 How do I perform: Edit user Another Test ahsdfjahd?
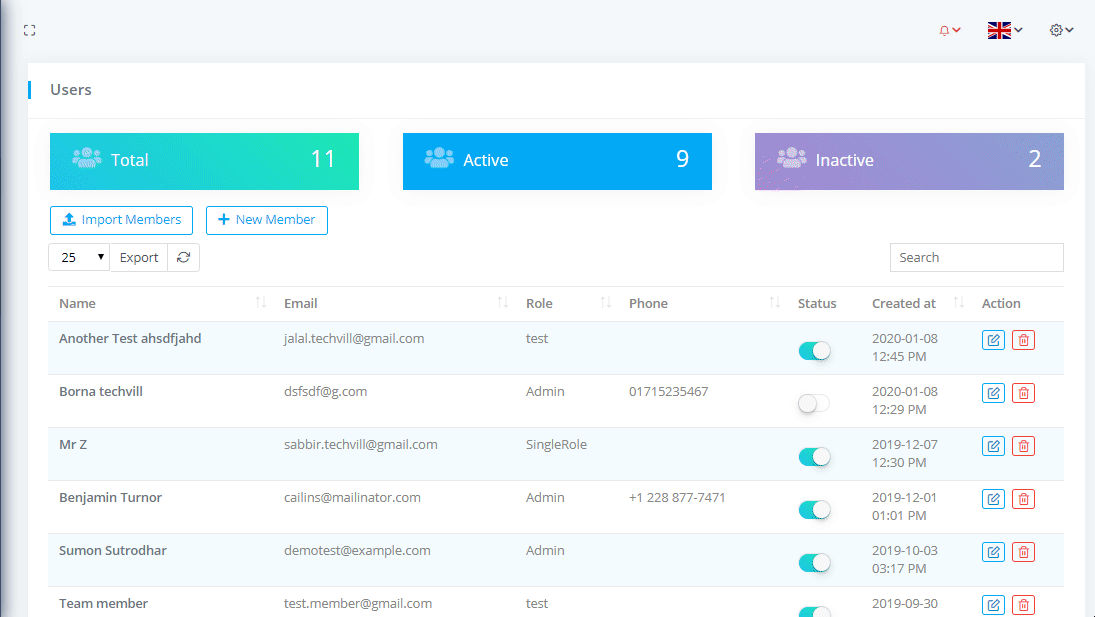993,340
